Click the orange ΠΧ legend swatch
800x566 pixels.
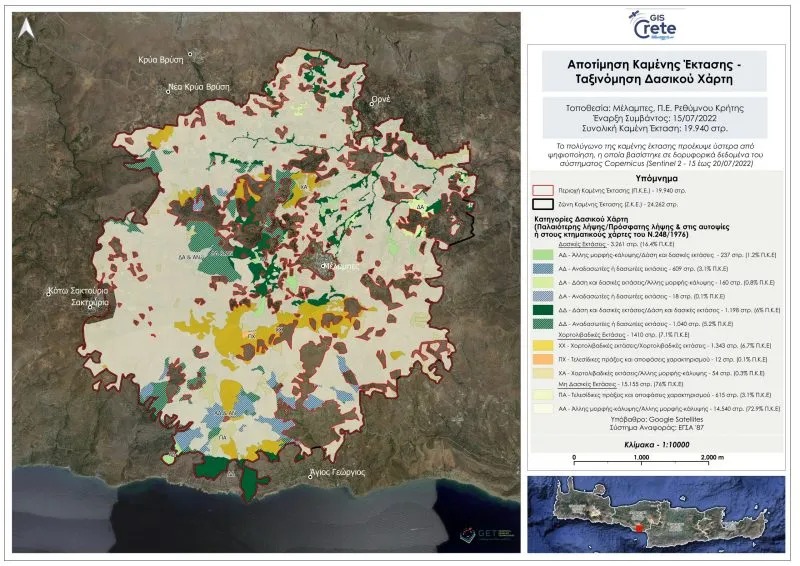click(542, 359)
